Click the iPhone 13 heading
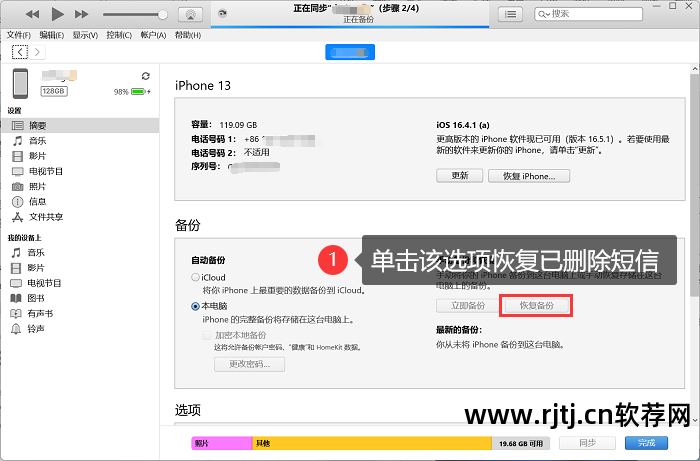Viewport: 700px width, 461px height. pos(203,85)
